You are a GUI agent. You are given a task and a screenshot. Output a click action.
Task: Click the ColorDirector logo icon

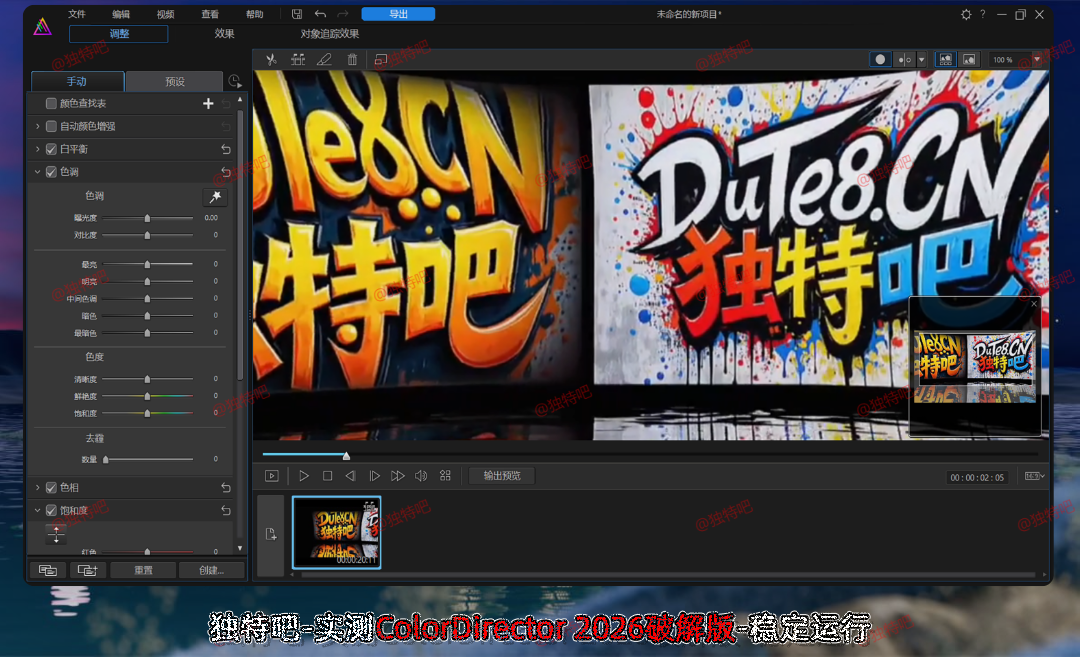(43, 26)
